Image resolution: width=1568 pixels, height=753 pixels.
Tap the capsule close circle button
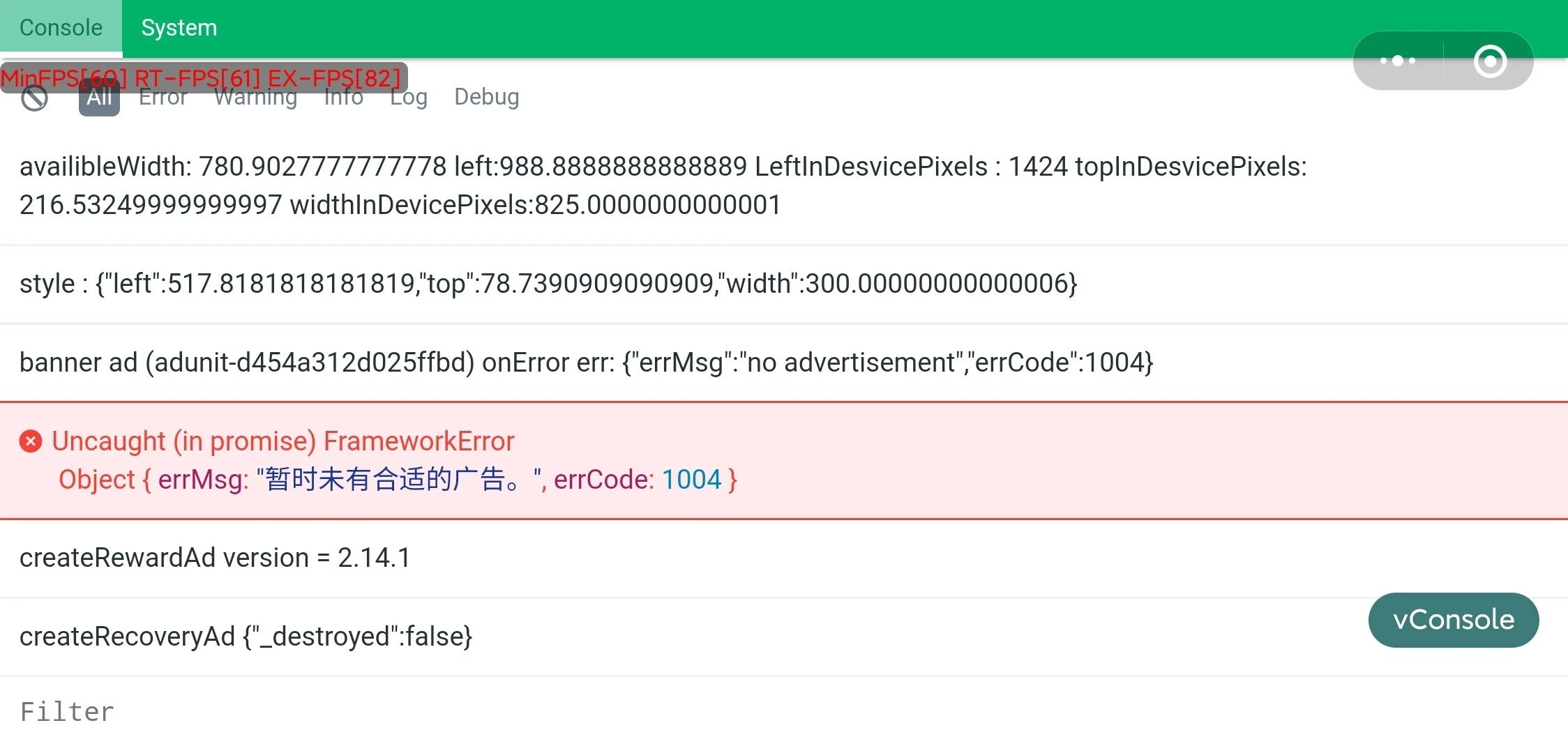[x=1490, y=61]
